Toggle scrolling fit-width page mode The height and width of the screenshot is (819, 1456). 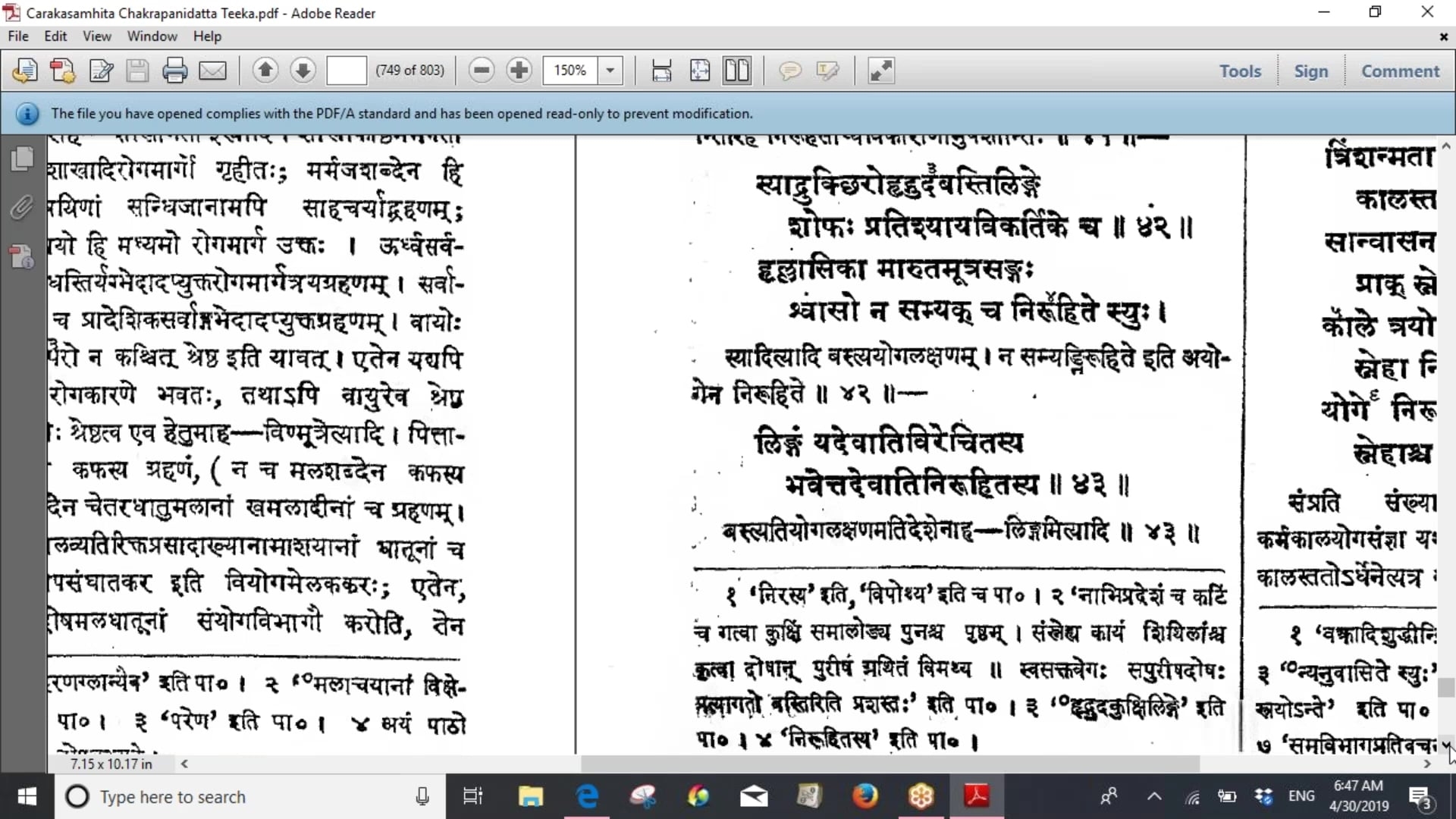661,71
